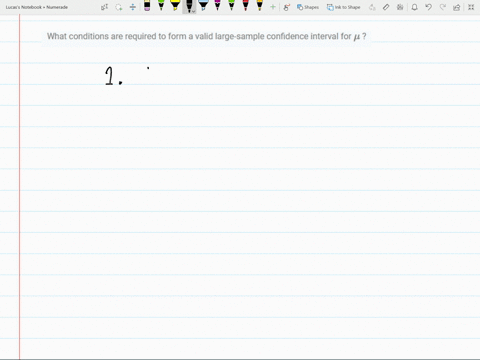480x360 pixels.
Task: Undo the last ink stroke
Action: (x=429, y=7)
